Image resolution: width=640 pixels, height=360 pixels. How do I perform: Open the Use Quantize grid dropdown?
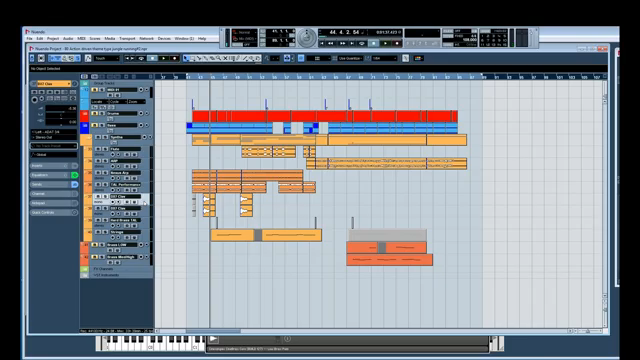(350, 58)
